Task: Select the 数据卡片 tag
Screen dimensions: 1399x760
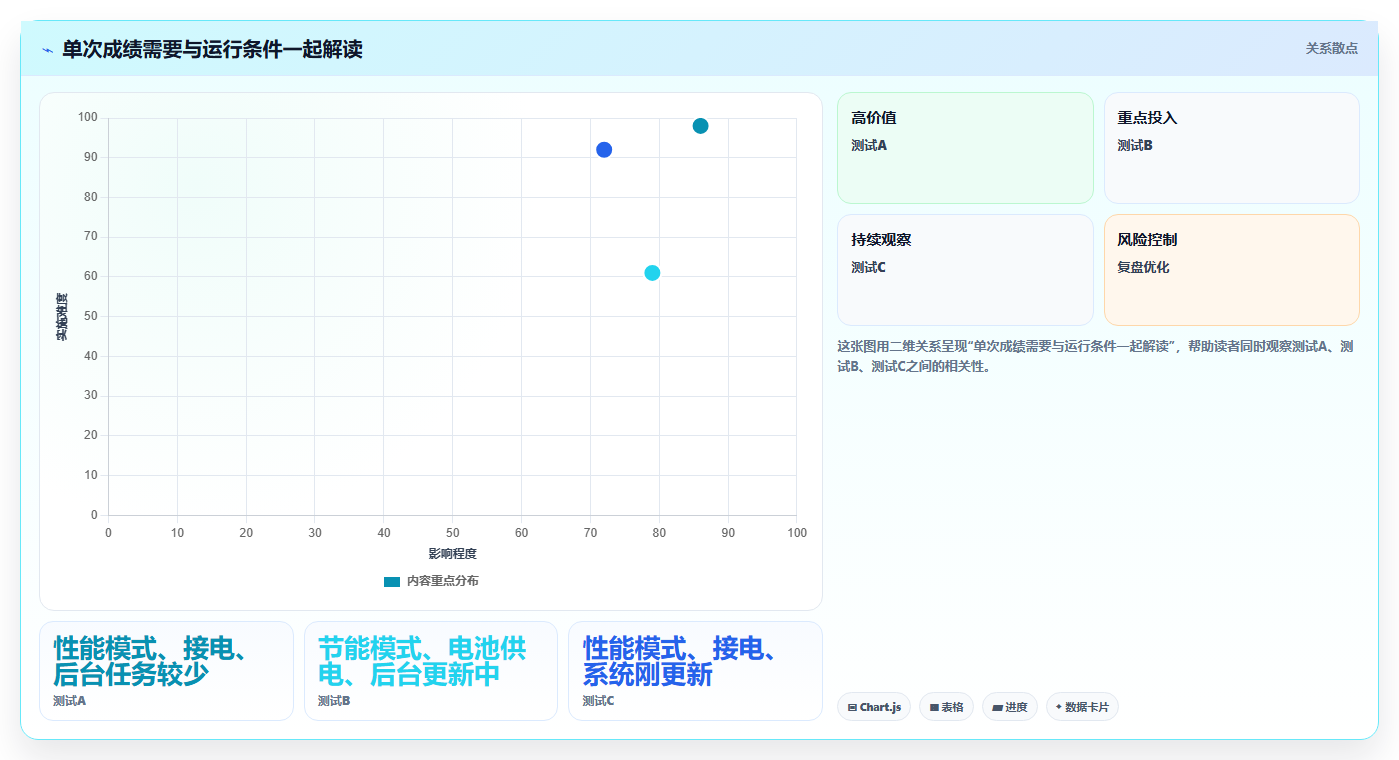Action: [1082, 707]
